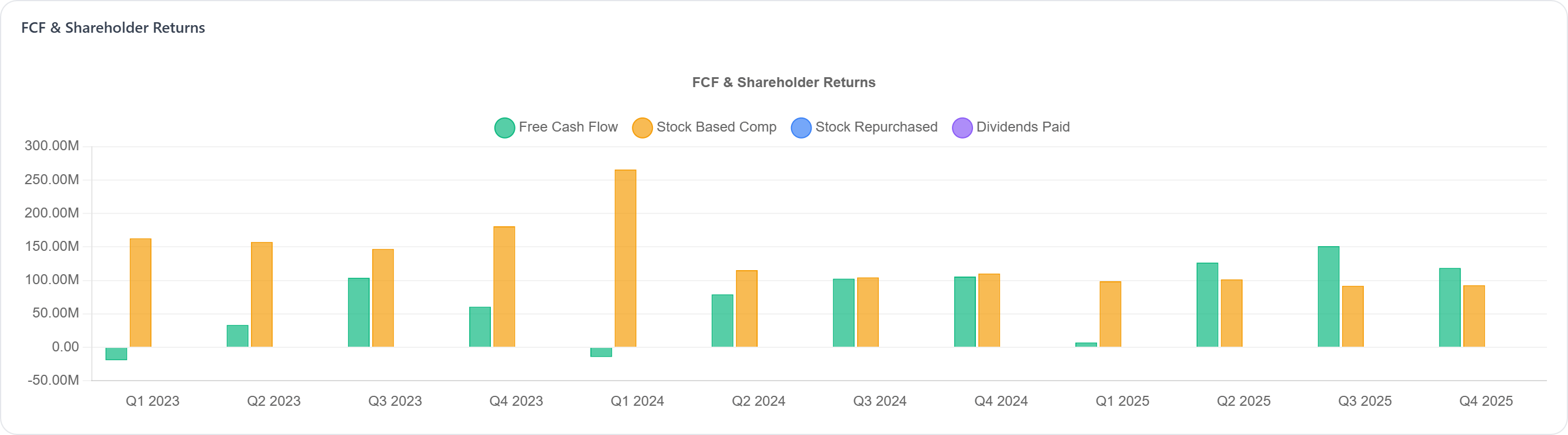
Task: Toggle the Free Cash Flow legend circle
Action: pyautogui.click(x=504, y=128)
